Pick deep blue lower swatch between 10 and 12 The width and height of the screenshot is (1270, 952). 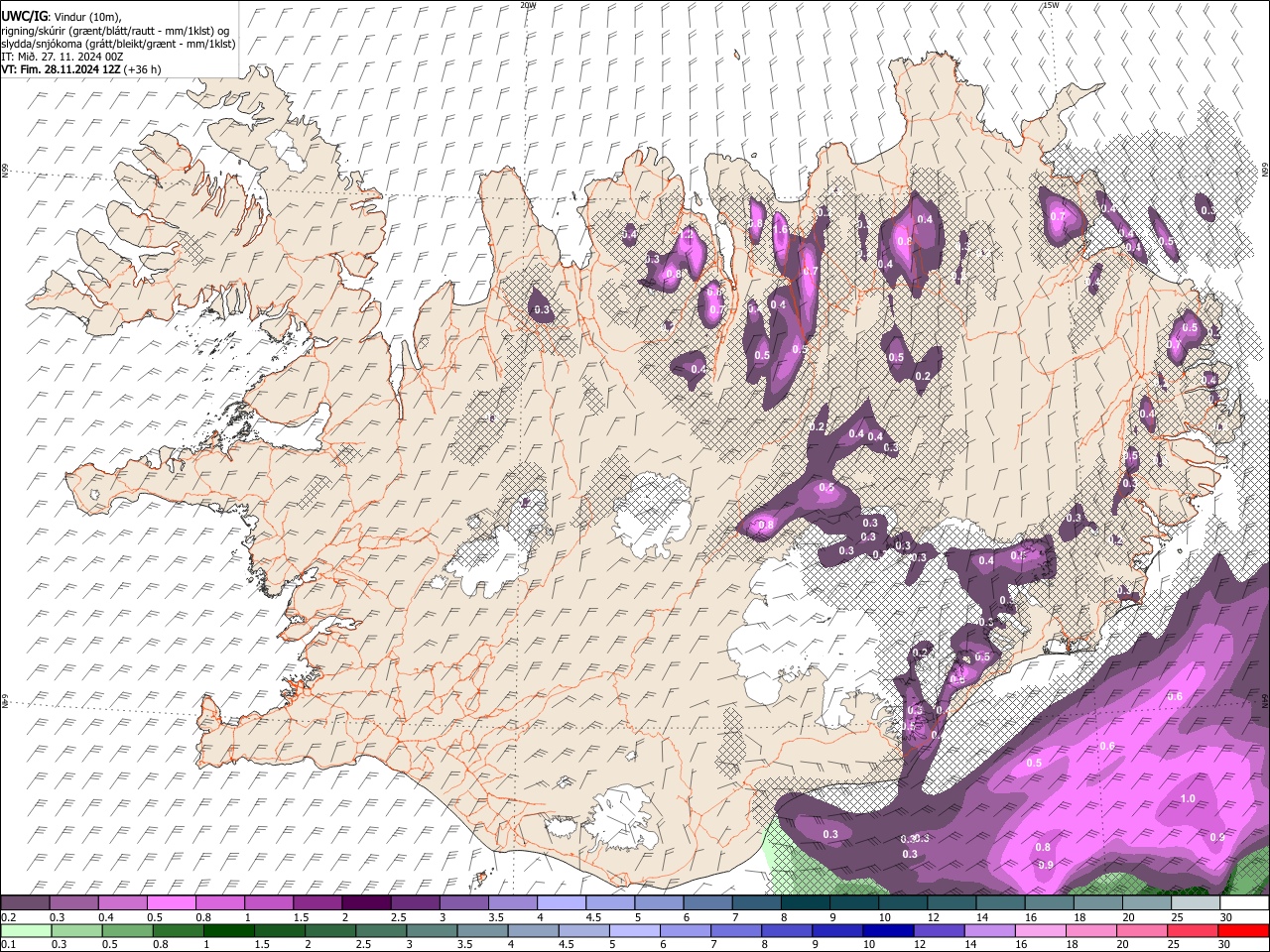(x=887, y=929)
